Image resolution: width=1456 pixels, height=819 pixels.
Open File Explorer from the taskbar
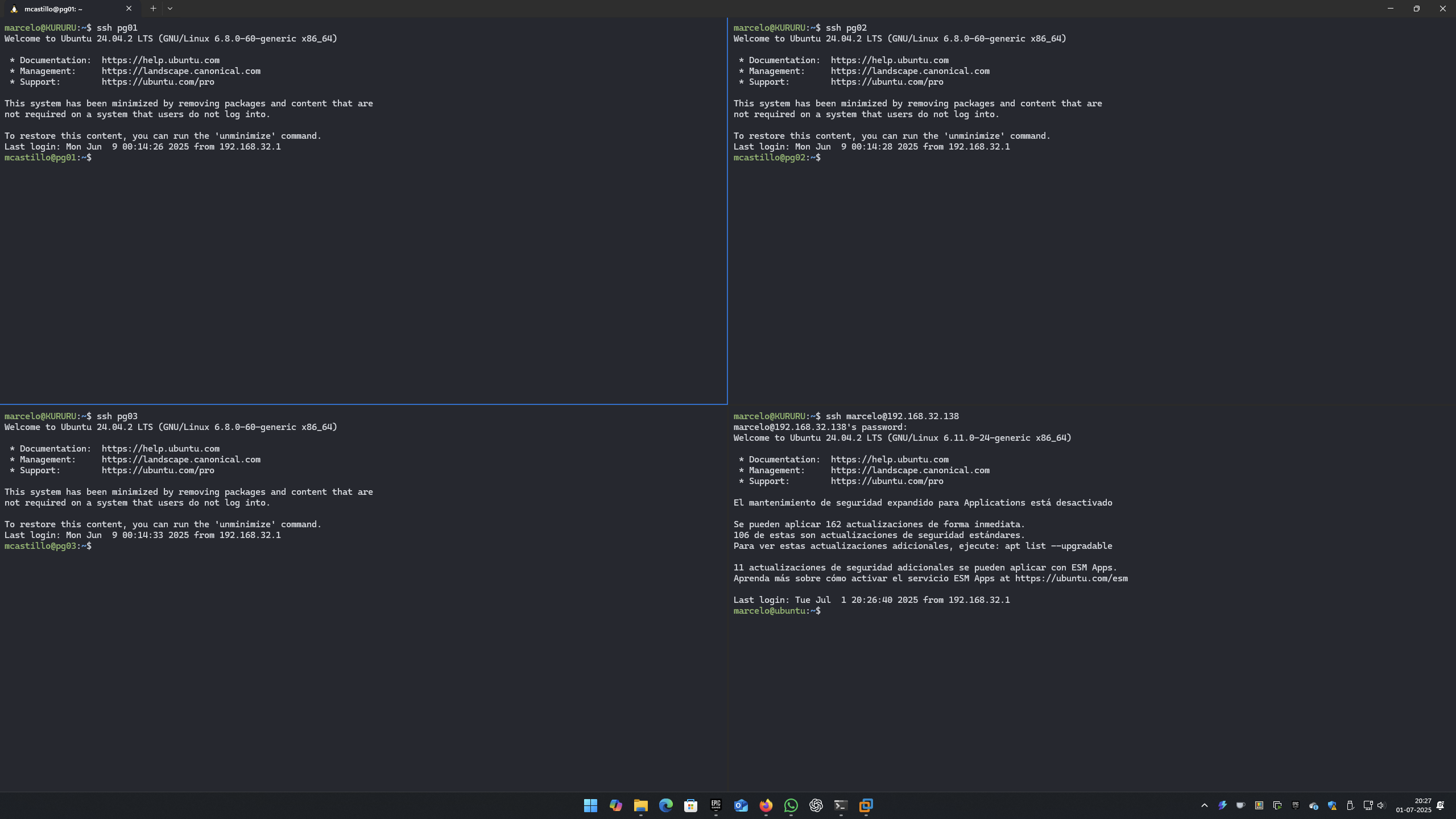[x=640, y=805]
